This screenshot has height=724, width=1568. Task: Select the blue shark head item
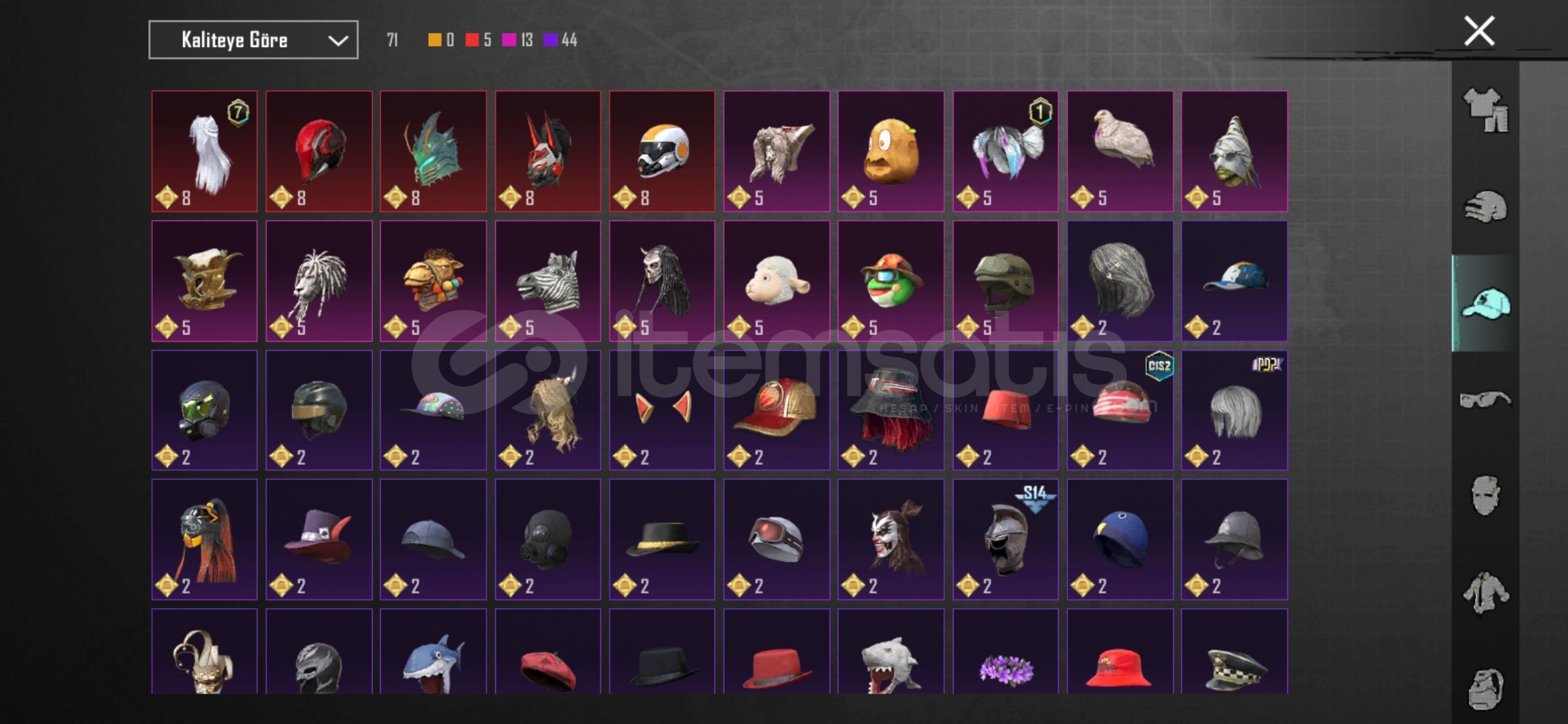433,652
